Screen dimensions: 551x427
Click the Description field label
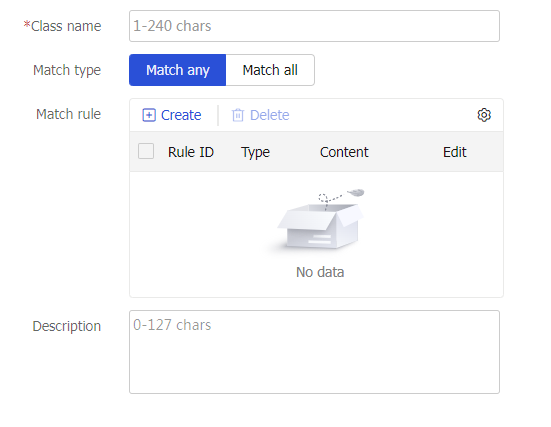click(67, 326)
